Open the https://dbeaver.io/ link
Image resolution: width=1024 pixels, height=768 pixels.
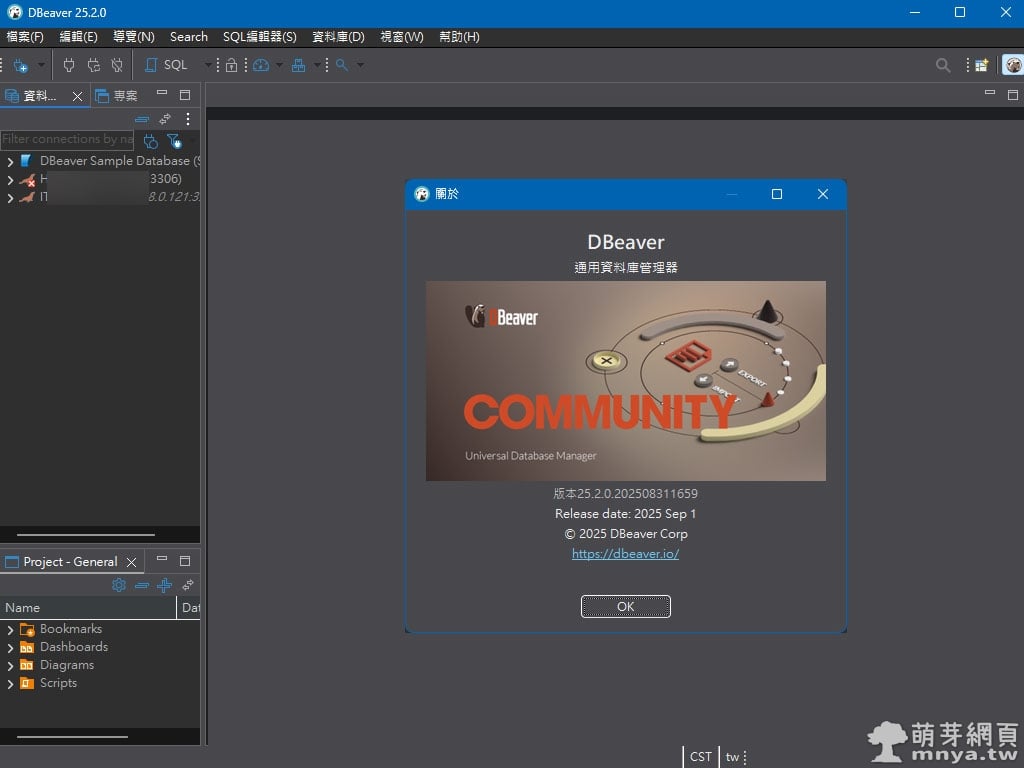coord(625,553)
